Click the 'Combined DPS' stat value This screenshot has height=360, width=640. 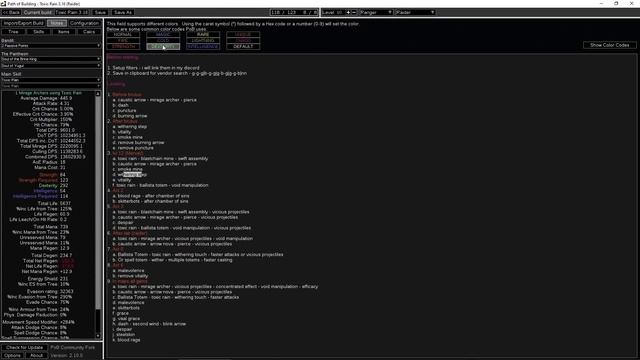point(73,157)
